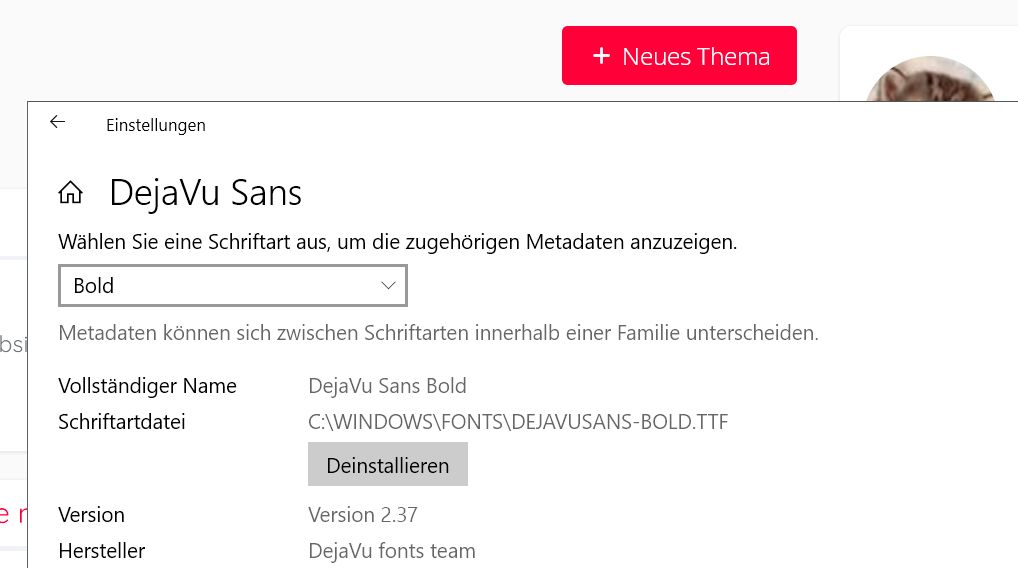
Task: Click the DejaVu fonts team value
Action: point(392,551)
